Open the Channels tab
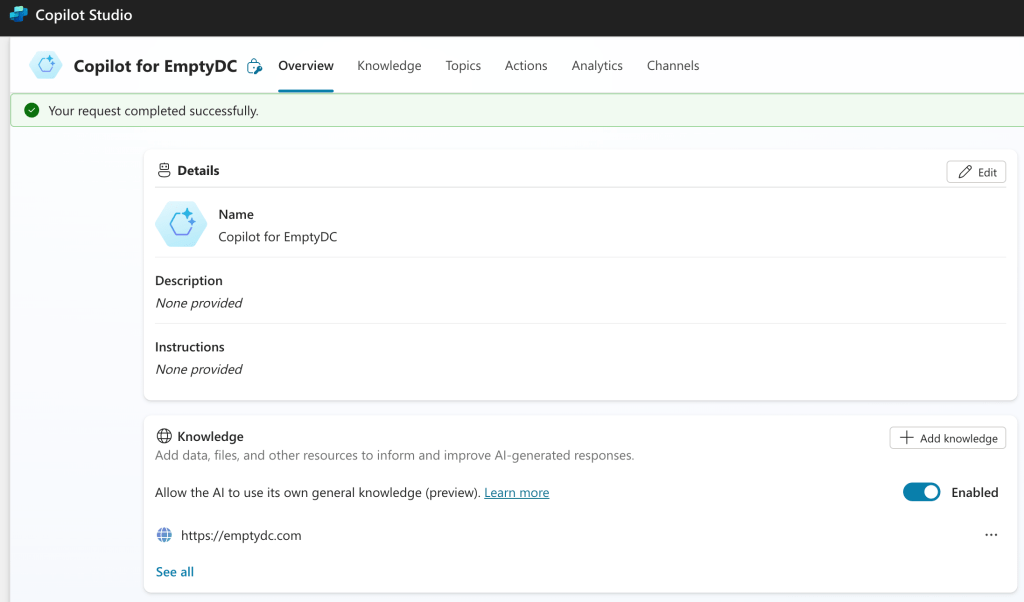The width and height of the screenshot is (1024, 602). coord(673,66)
